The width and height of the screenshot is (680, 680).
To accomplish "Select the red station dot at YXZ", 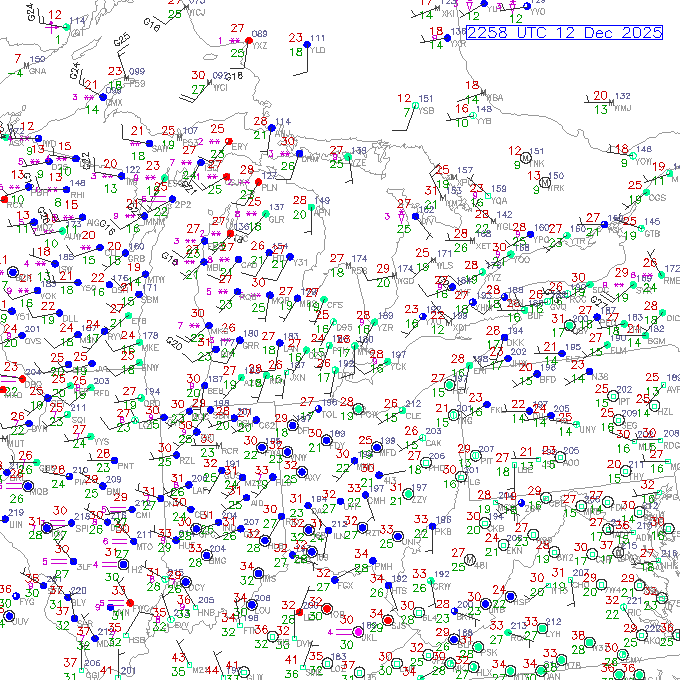I will 249,41.
